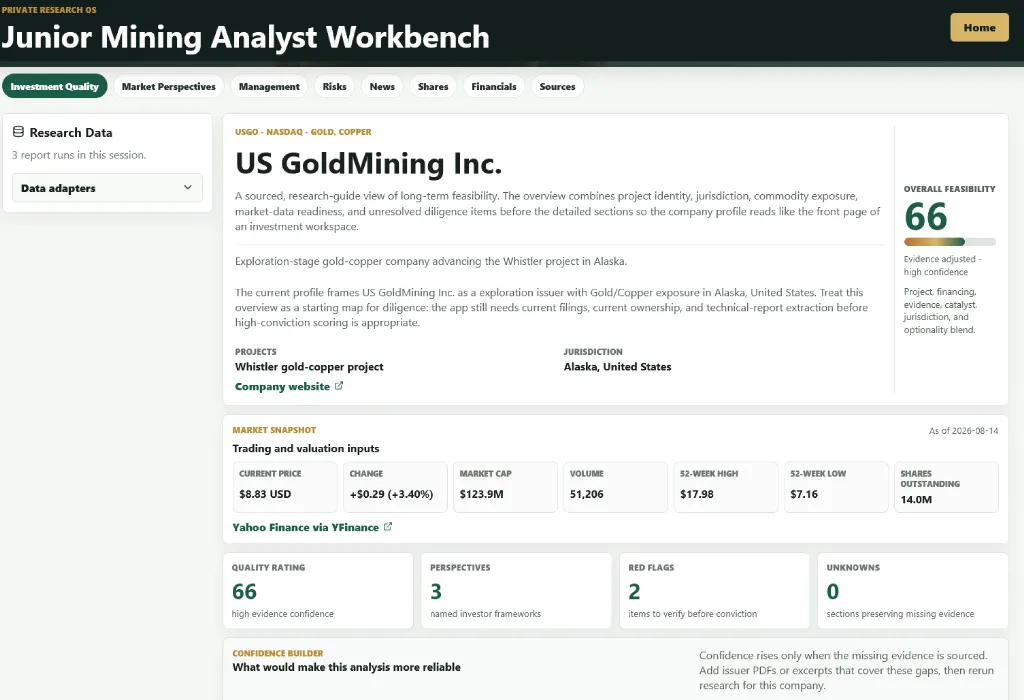Click the Perspectives 3 card
Viewport: 1024px width, 700px height.
point(517,591)
